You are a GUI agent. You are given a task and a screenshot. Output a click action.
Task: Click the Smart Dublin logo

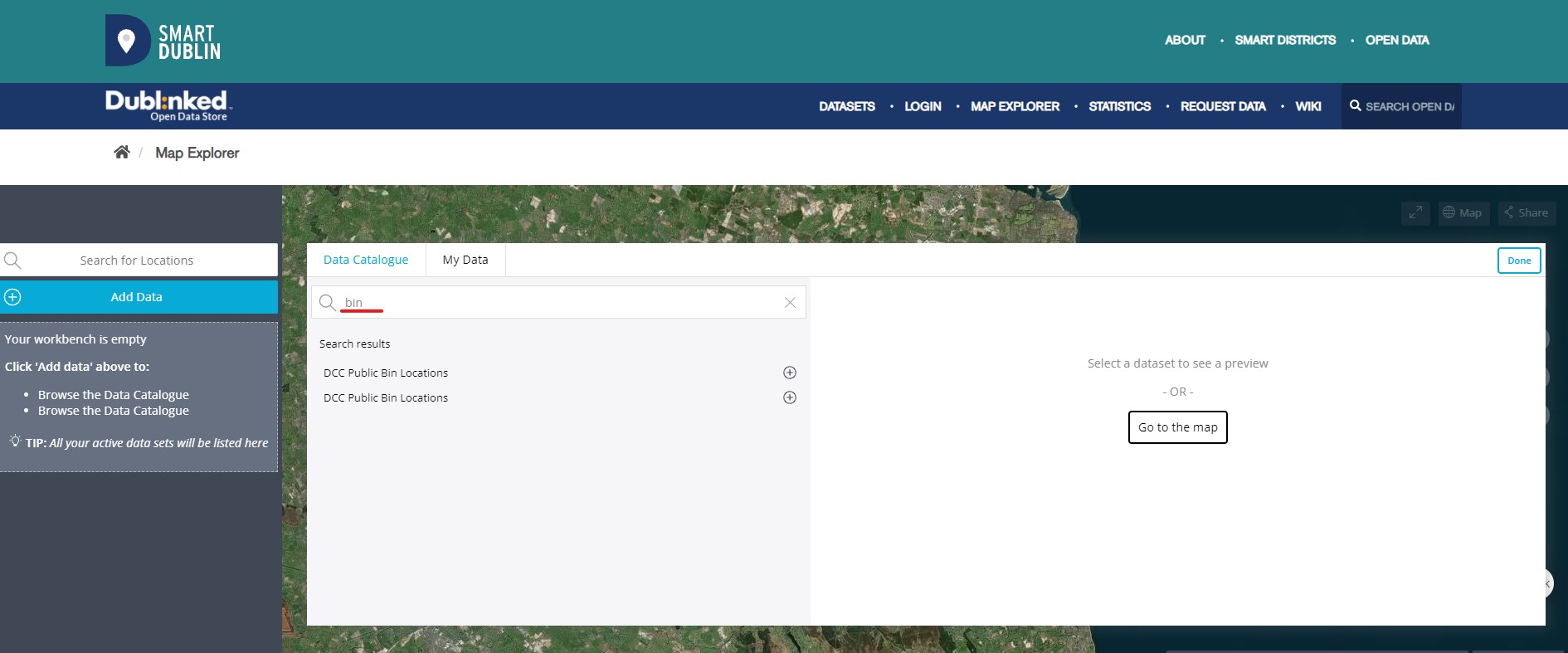point(163,41)
